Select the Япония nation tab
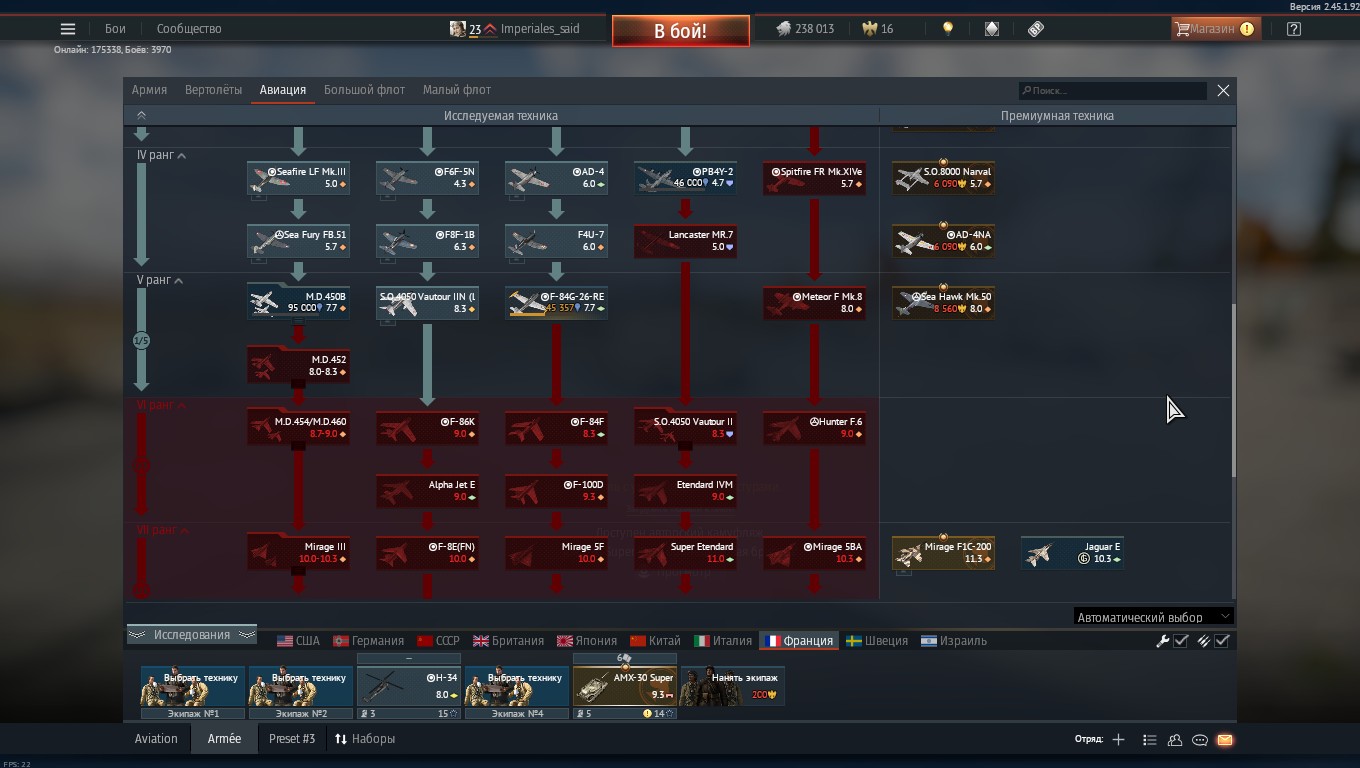 click(587, 641)
